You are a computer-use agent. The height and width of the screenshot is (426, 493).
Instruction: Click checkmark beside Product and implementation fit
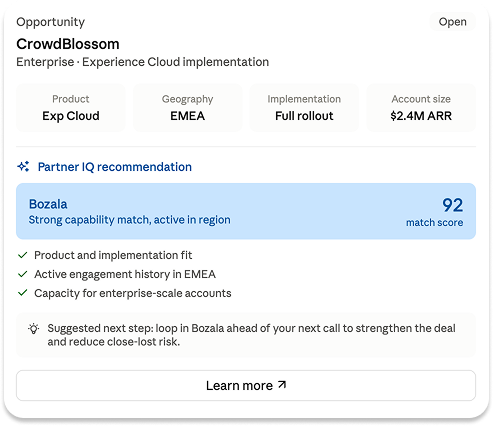click(x=22, y=255)
